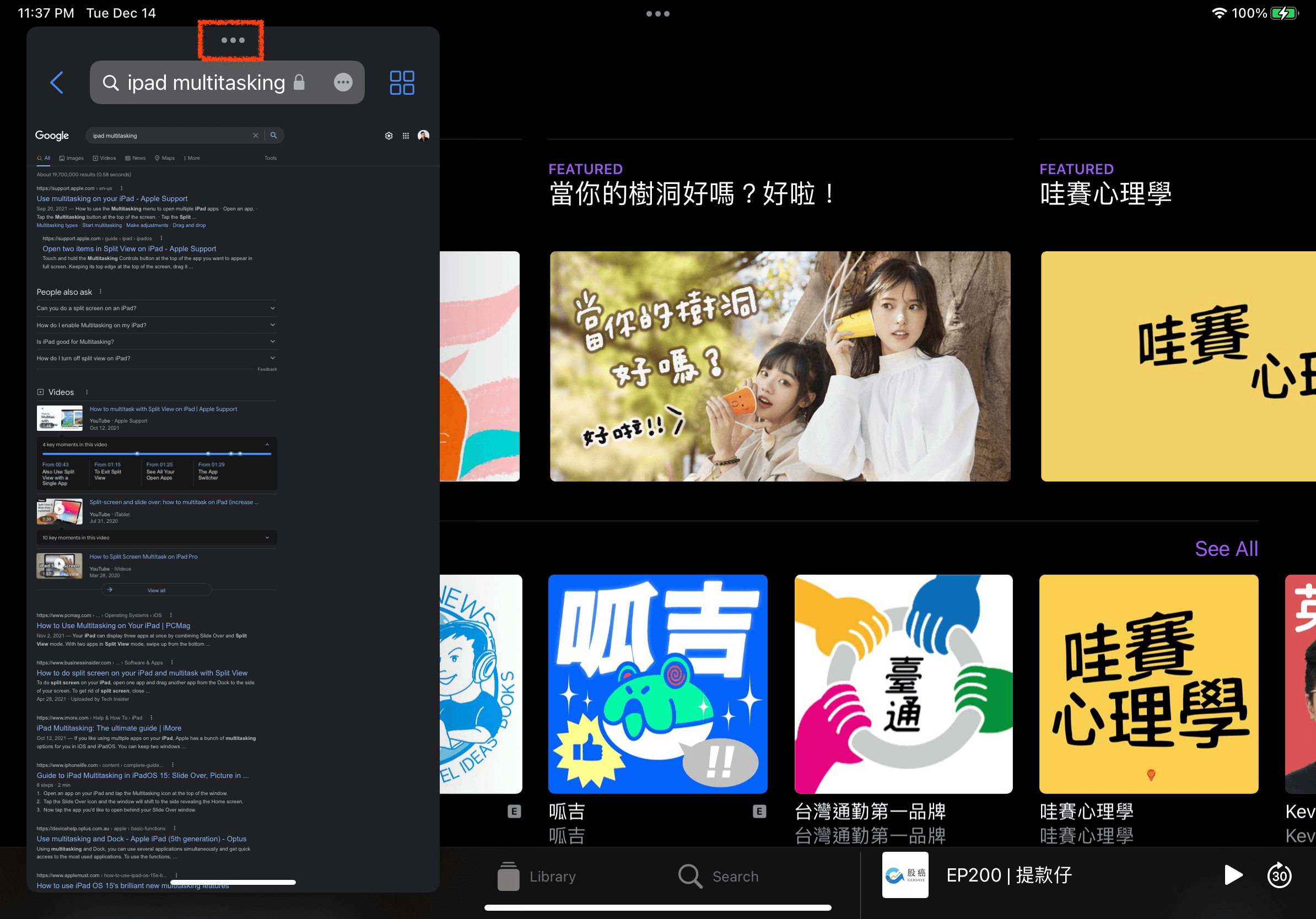Open the search Tools option
This screenshot has height=919, width=1316.
click(x=271, y=158)
